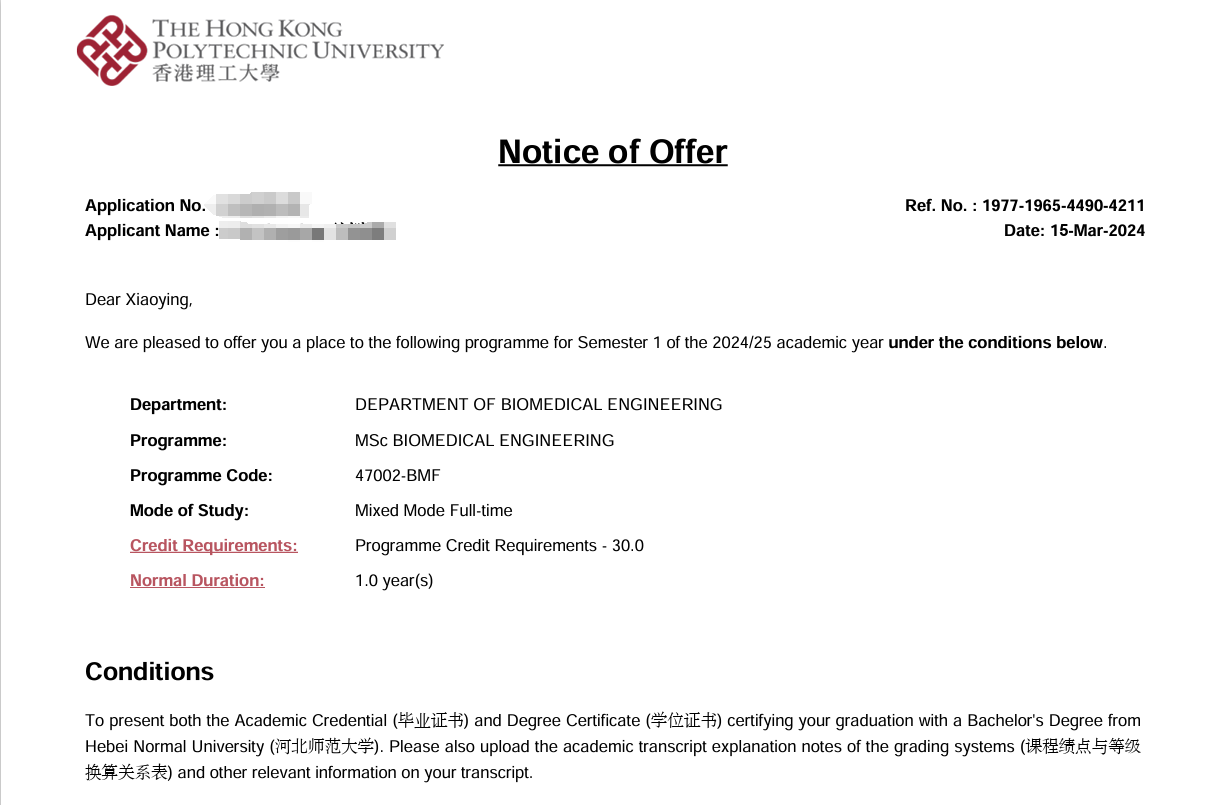Click the blurred Applicant Name value
The image size is (1215, 805).
(x=307, y=231)
